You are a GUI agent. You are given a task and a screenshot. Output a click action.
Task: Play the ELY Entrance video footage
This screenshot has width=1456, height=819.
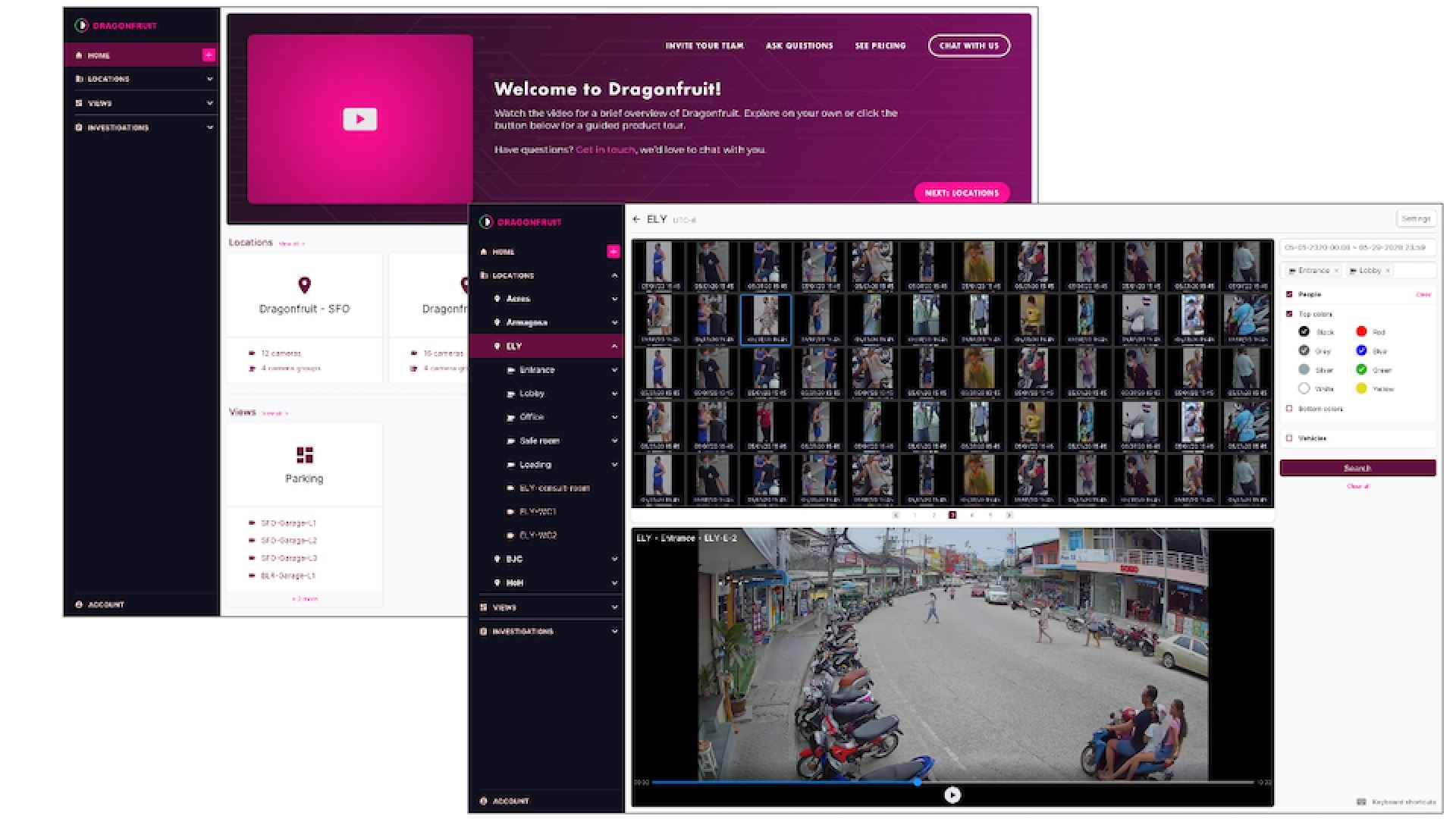[x=952, y=795]
